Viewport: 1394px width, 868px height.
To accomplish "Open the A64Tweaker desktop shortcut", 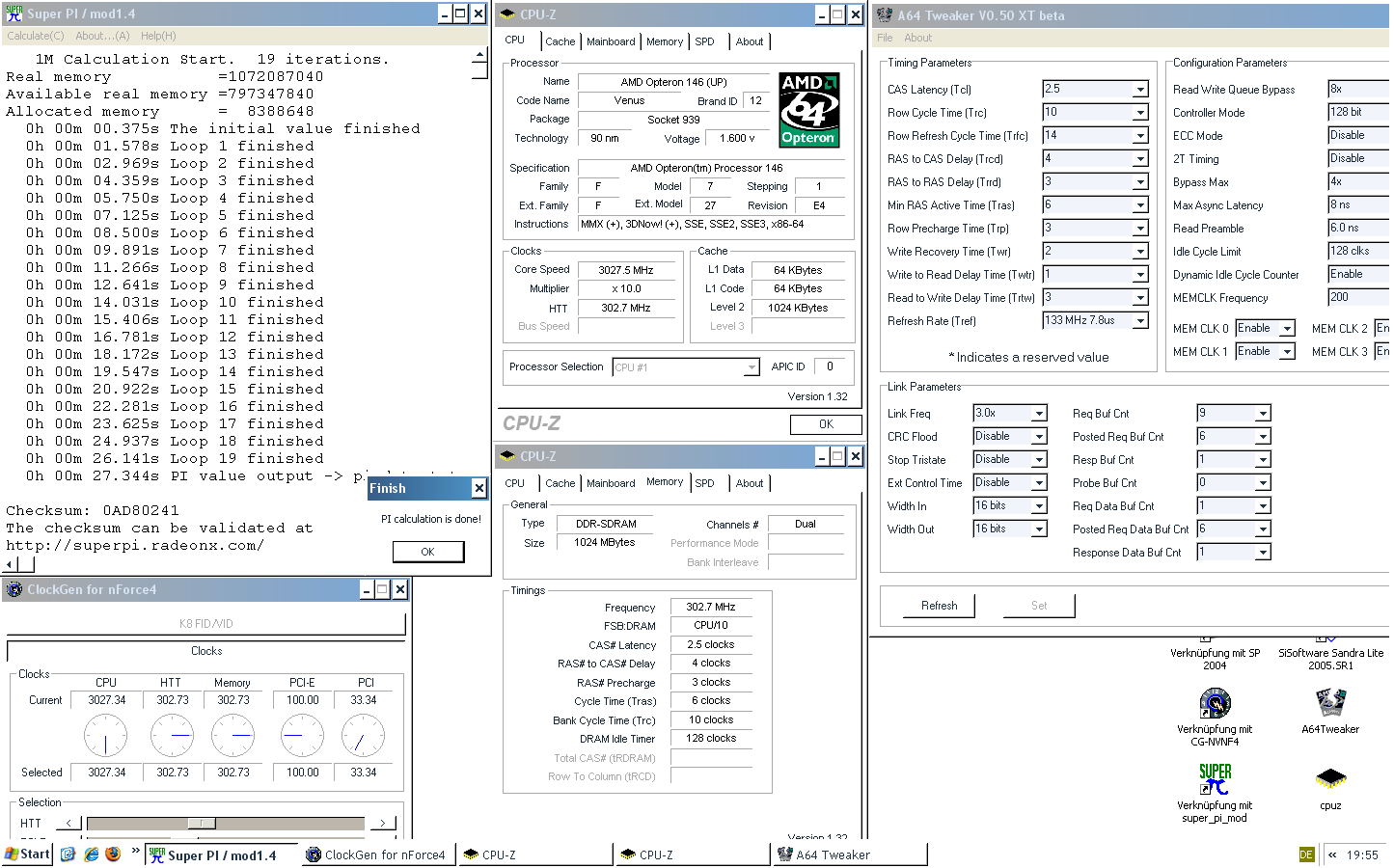I will pyautogui.click(x=1330, y=704).
